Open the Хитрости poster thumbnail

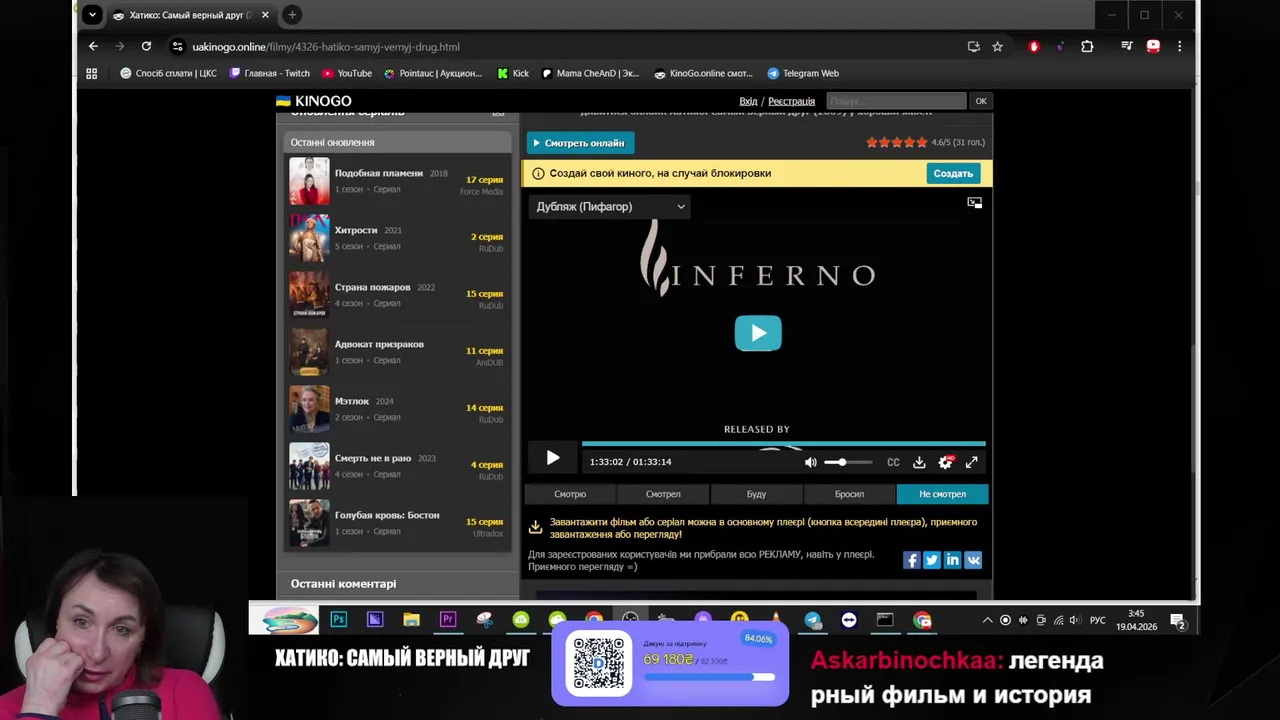(309, 238)
